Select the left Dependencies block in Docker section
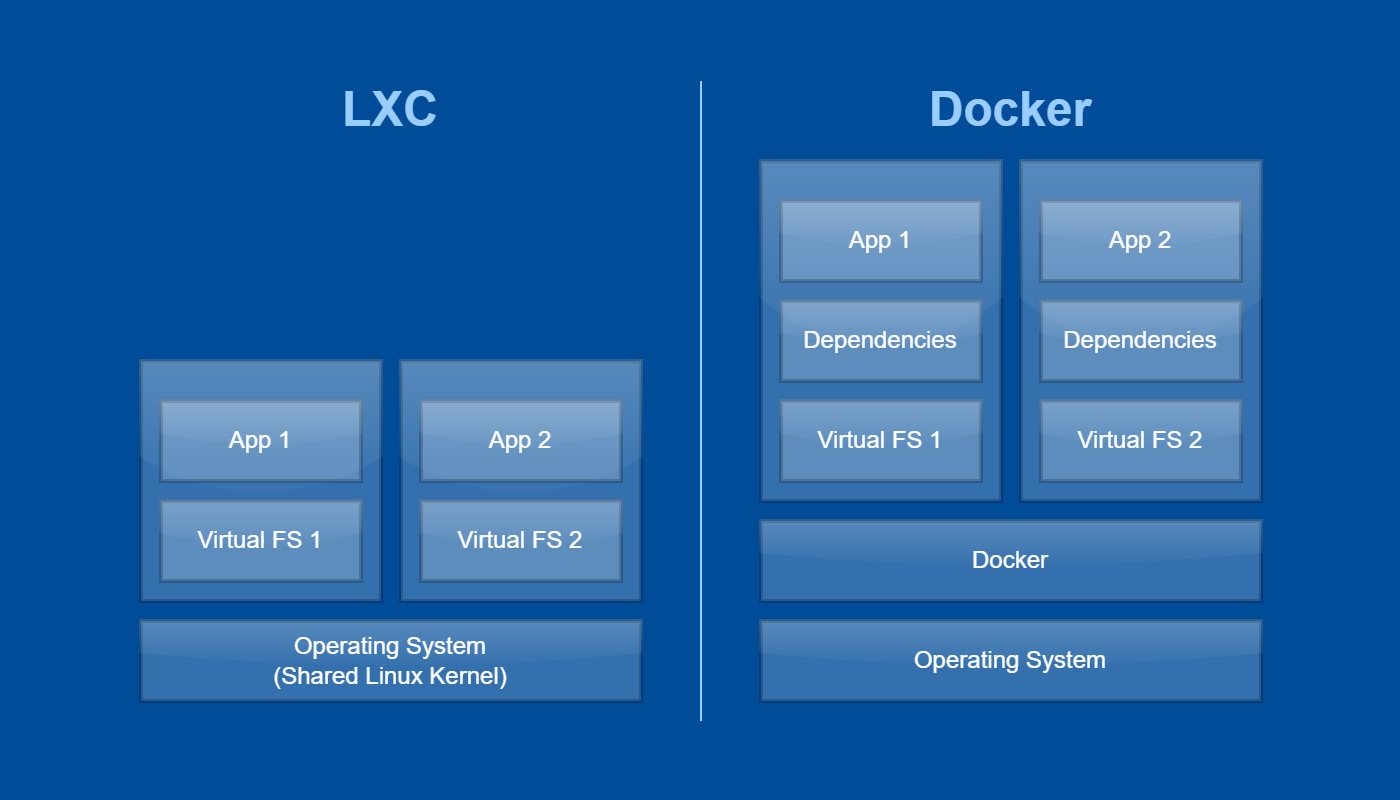 880,340
